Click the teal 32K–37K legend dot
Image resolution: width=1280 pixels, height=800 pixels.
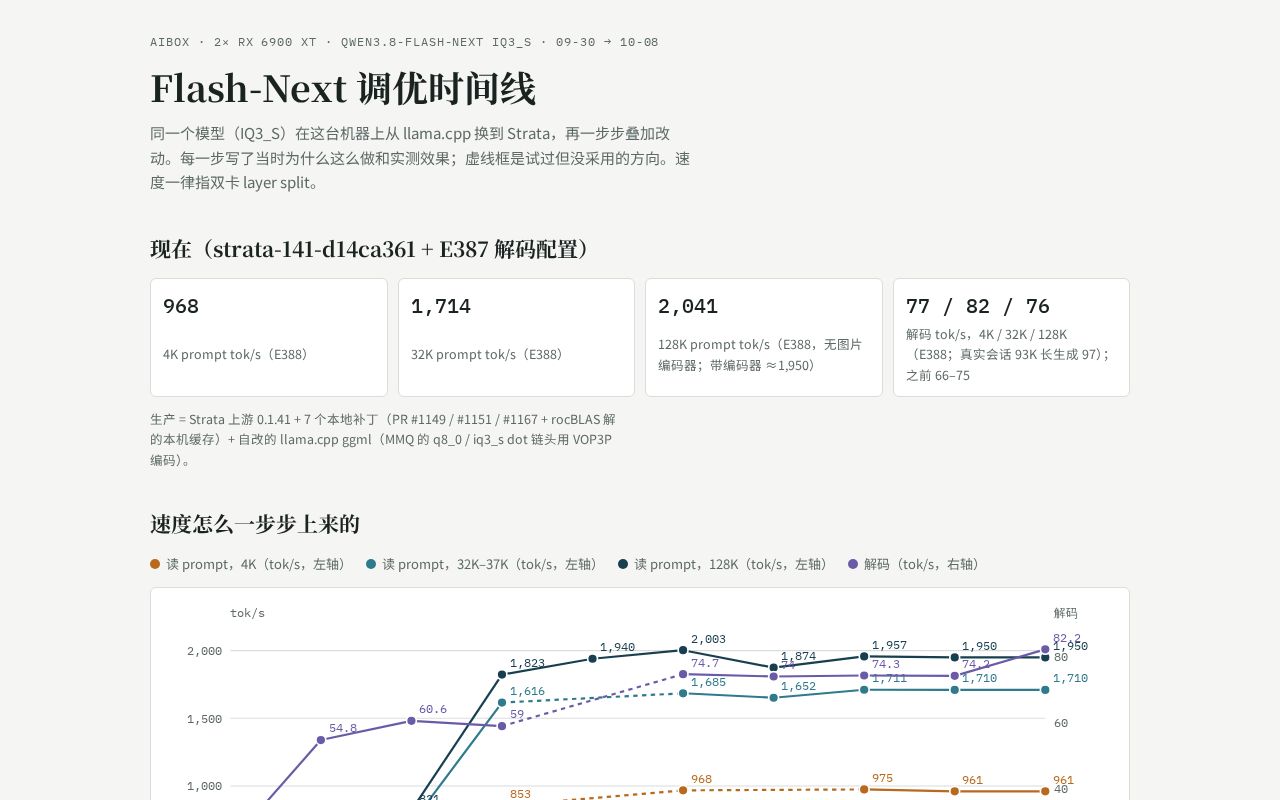(x=371, y=564)
